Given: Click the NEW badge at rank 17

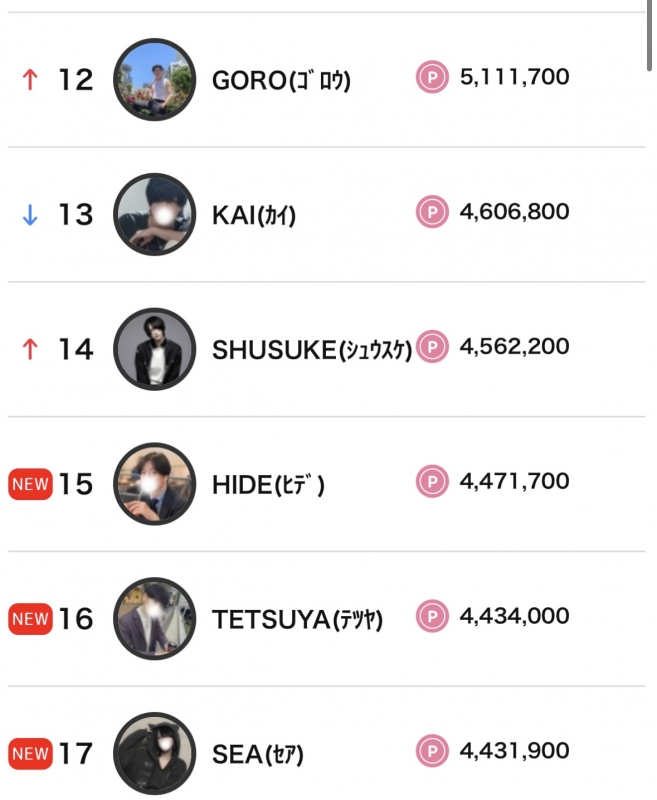Looking at the screenshot, I should point(29,754).
